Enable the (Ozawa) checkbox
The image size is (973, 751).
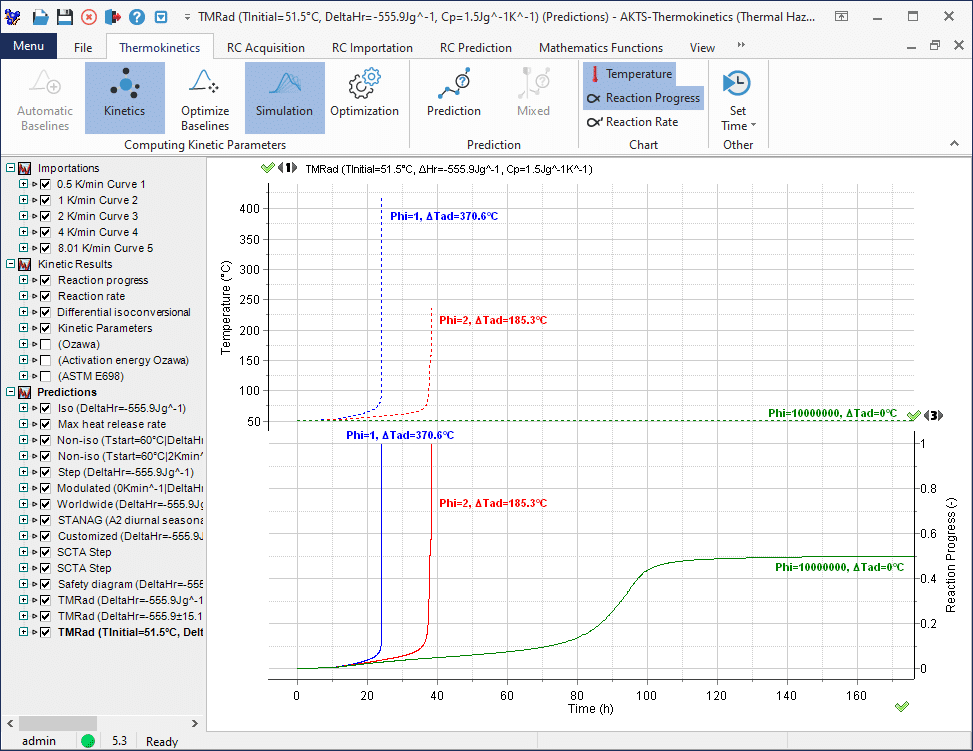[45, 344]
